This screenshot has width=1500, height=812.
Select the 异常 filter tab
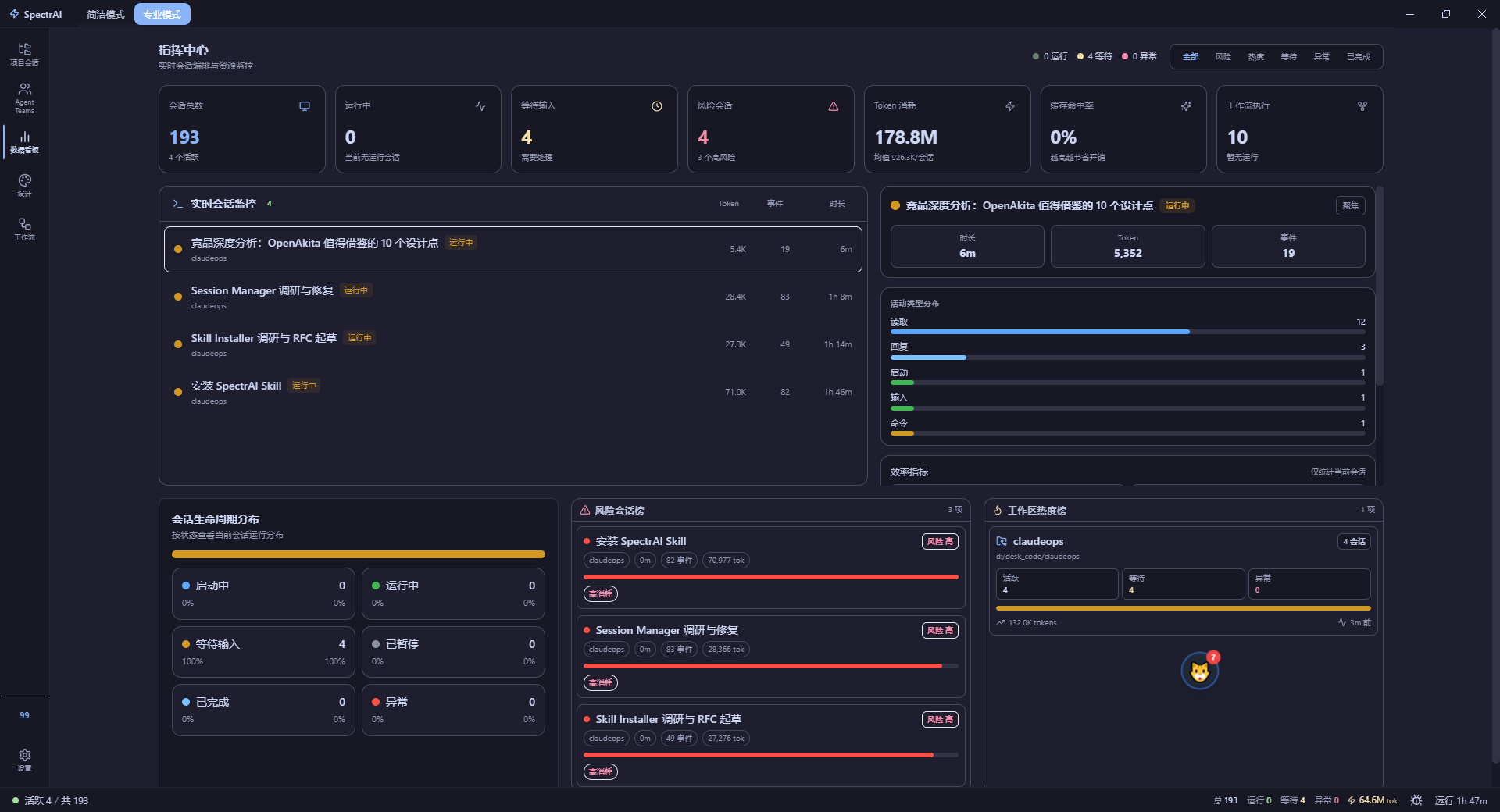click(x=1322, y=56)
